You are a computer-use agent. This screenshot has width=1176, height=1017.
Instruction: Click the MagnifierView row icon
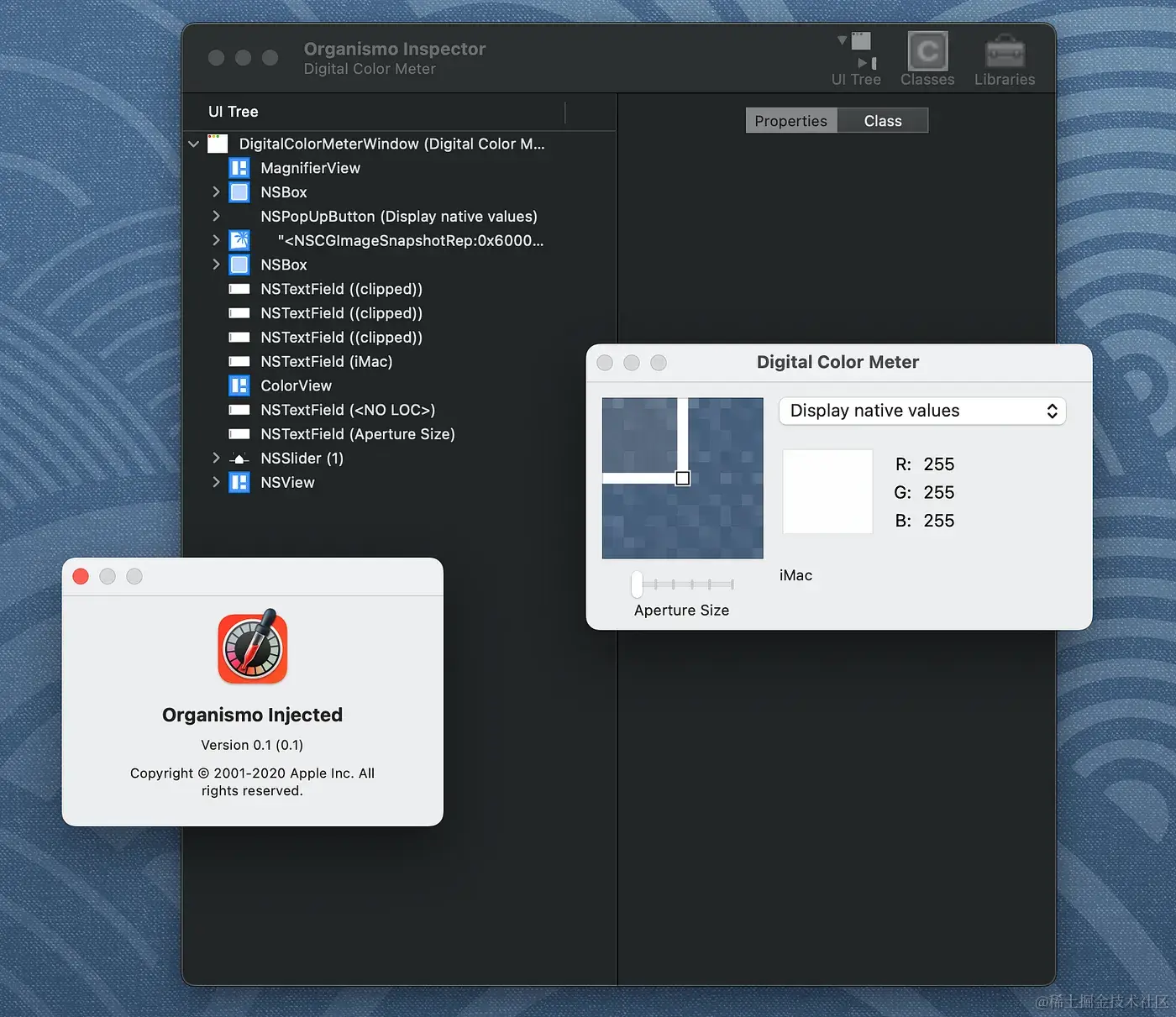[x=239, y=168]
